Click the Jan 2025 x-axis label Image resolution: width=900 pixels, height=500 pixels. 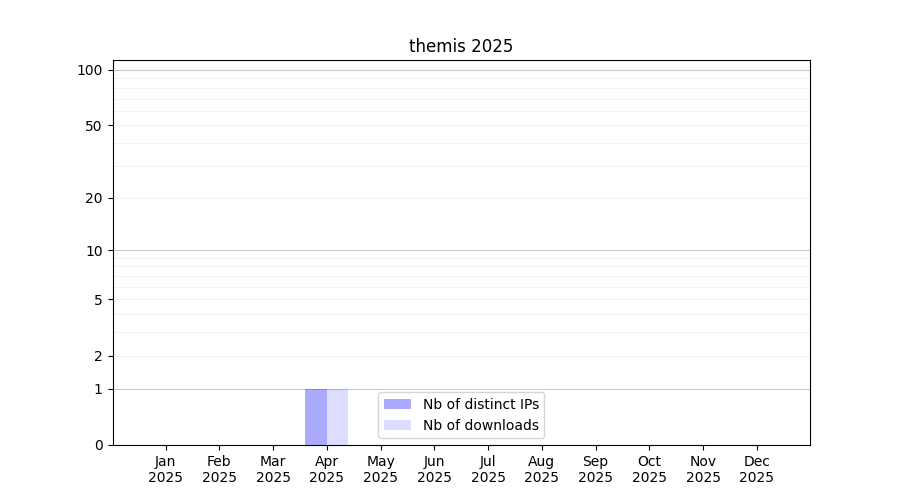coord(166,469)
